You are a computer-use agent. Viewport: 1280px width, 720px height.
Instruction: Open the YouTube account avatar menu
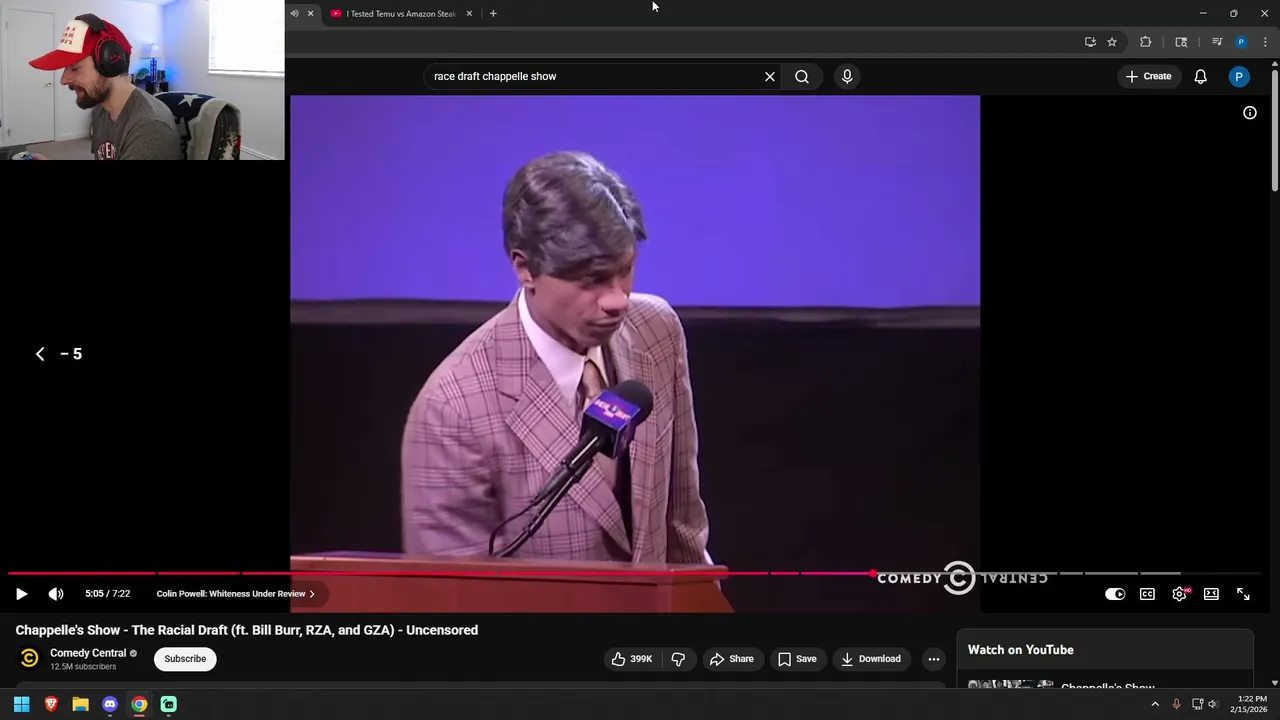(1238, 76)
